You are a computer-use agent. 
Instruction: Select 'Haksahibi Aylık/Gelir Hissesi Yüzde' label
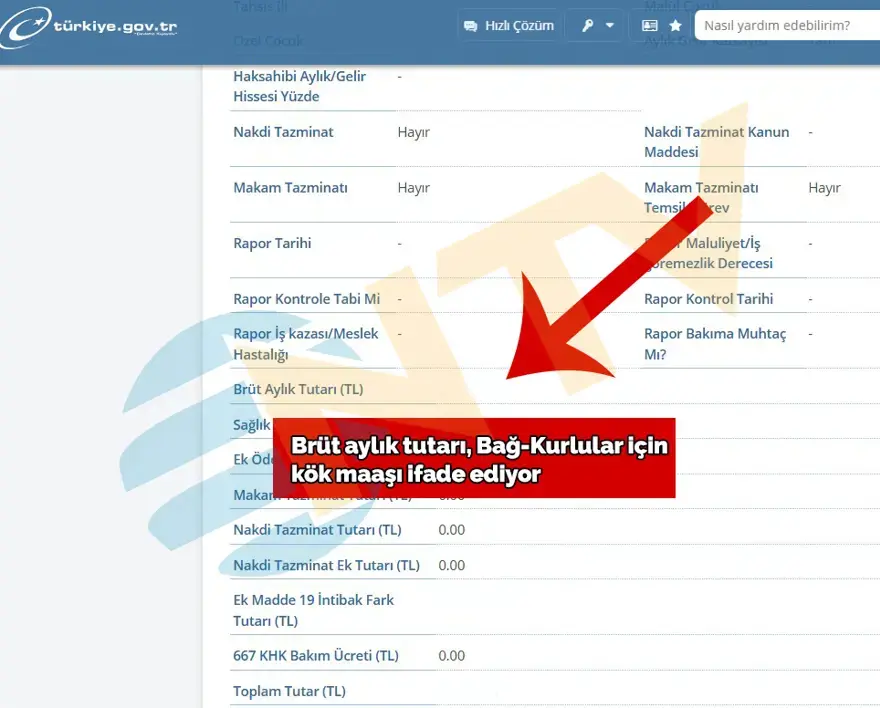click(299, 86)
